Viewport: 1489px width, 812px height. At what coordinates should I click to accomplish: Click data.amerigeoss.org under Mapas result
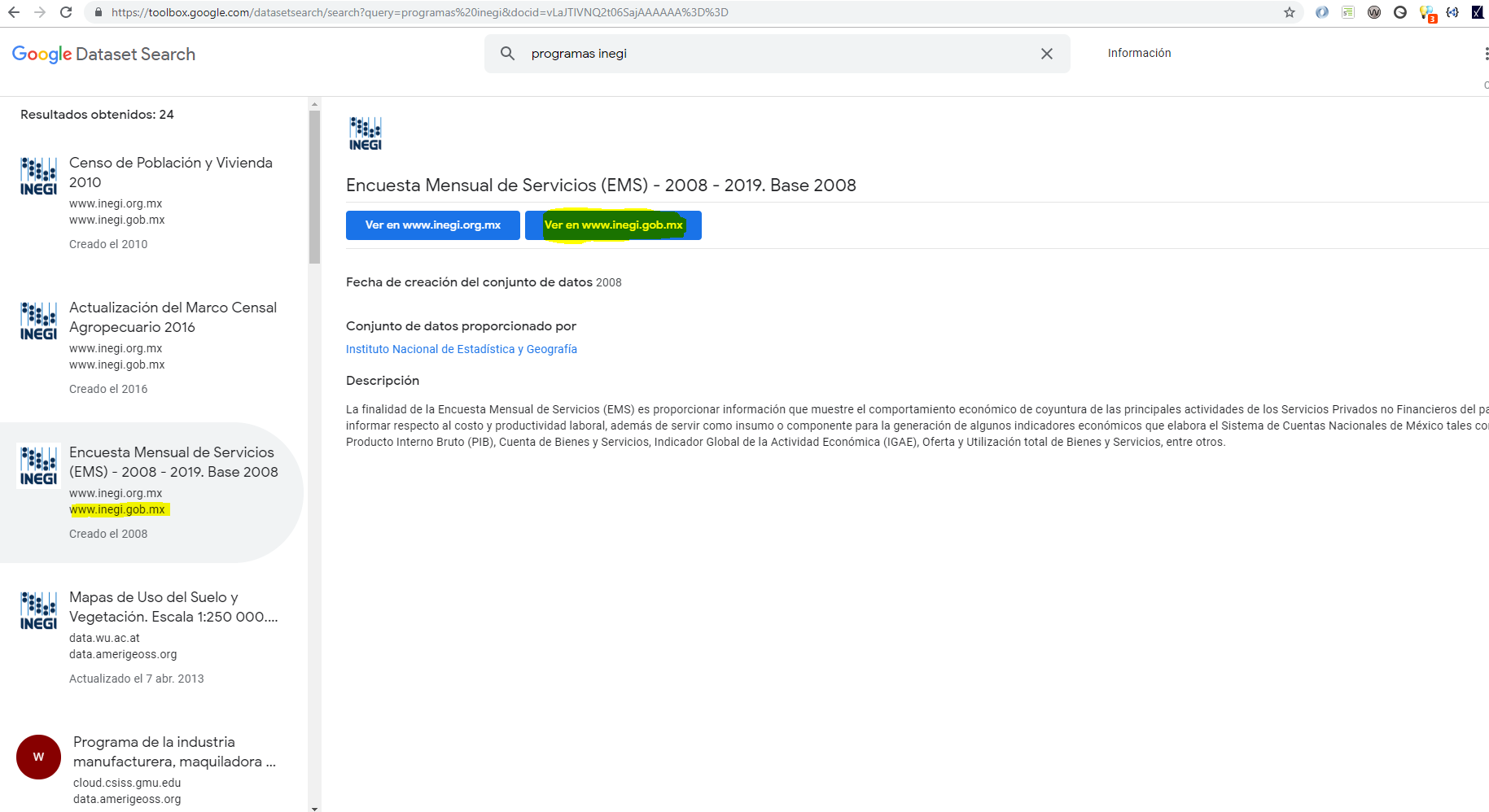click(123, 654)
